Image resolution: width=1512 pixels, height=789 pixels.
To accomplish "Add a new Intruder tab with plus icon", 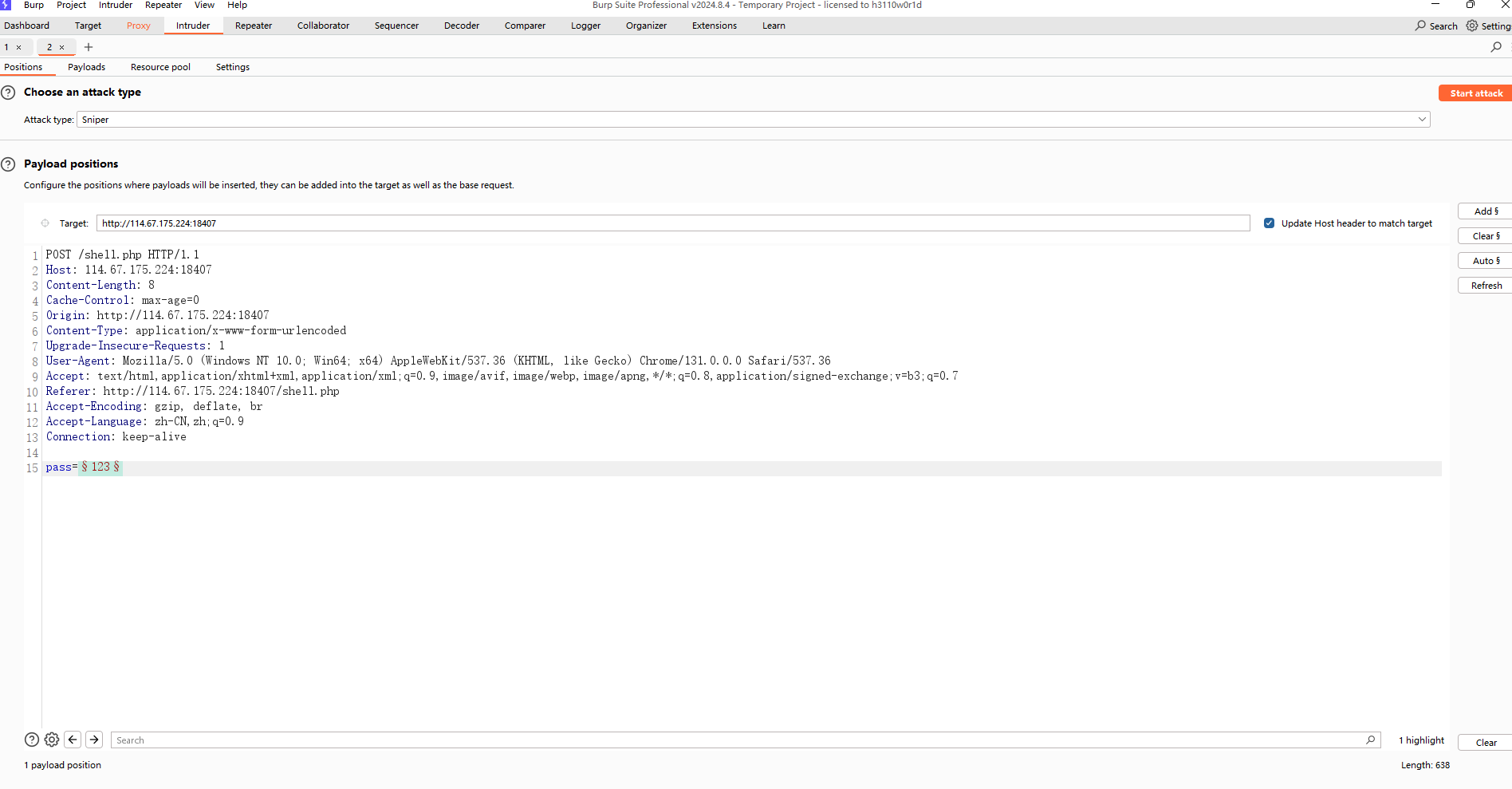I will coord(89,47).
